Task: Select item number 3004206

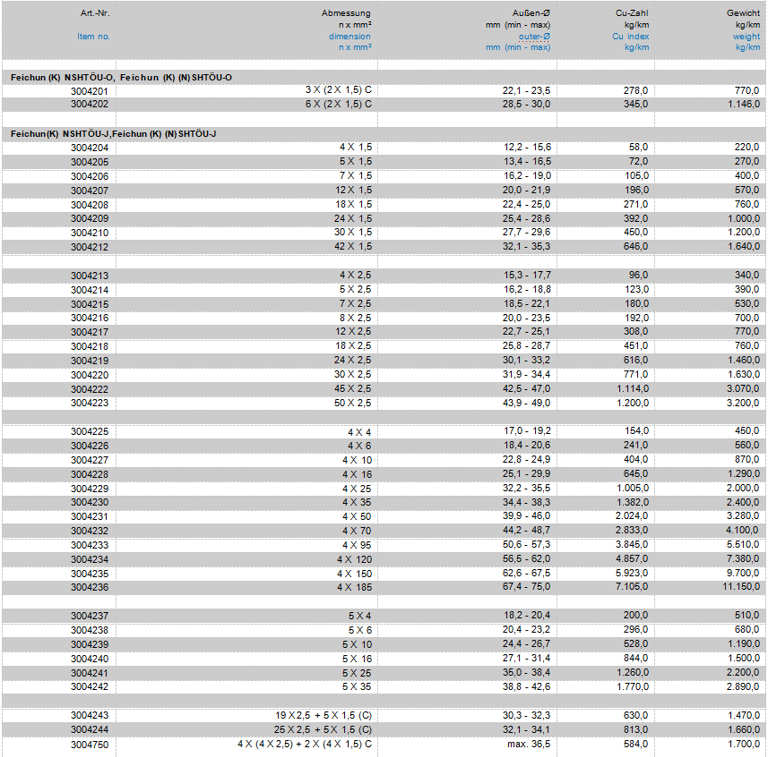Action: tap(89, 176)
